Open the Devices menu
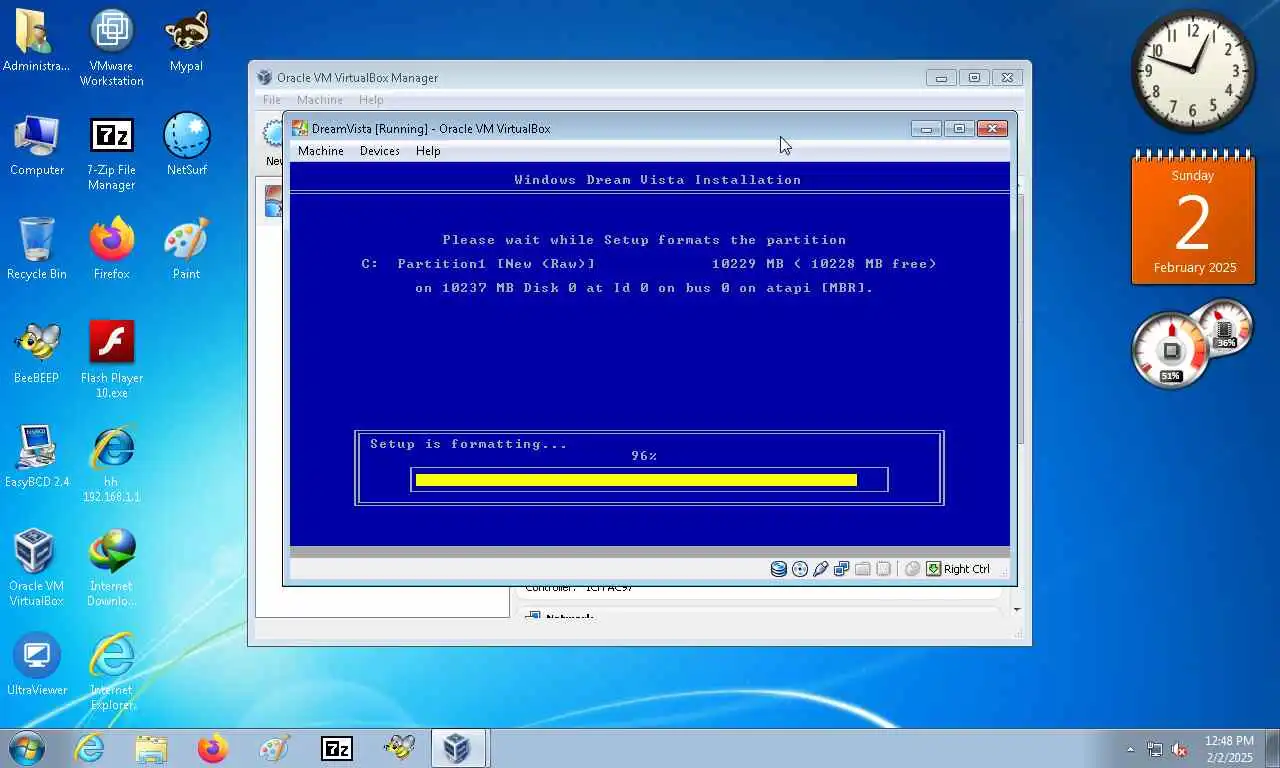The width and height of the screenshot is (1280, 768). click(x=380, y=151)
